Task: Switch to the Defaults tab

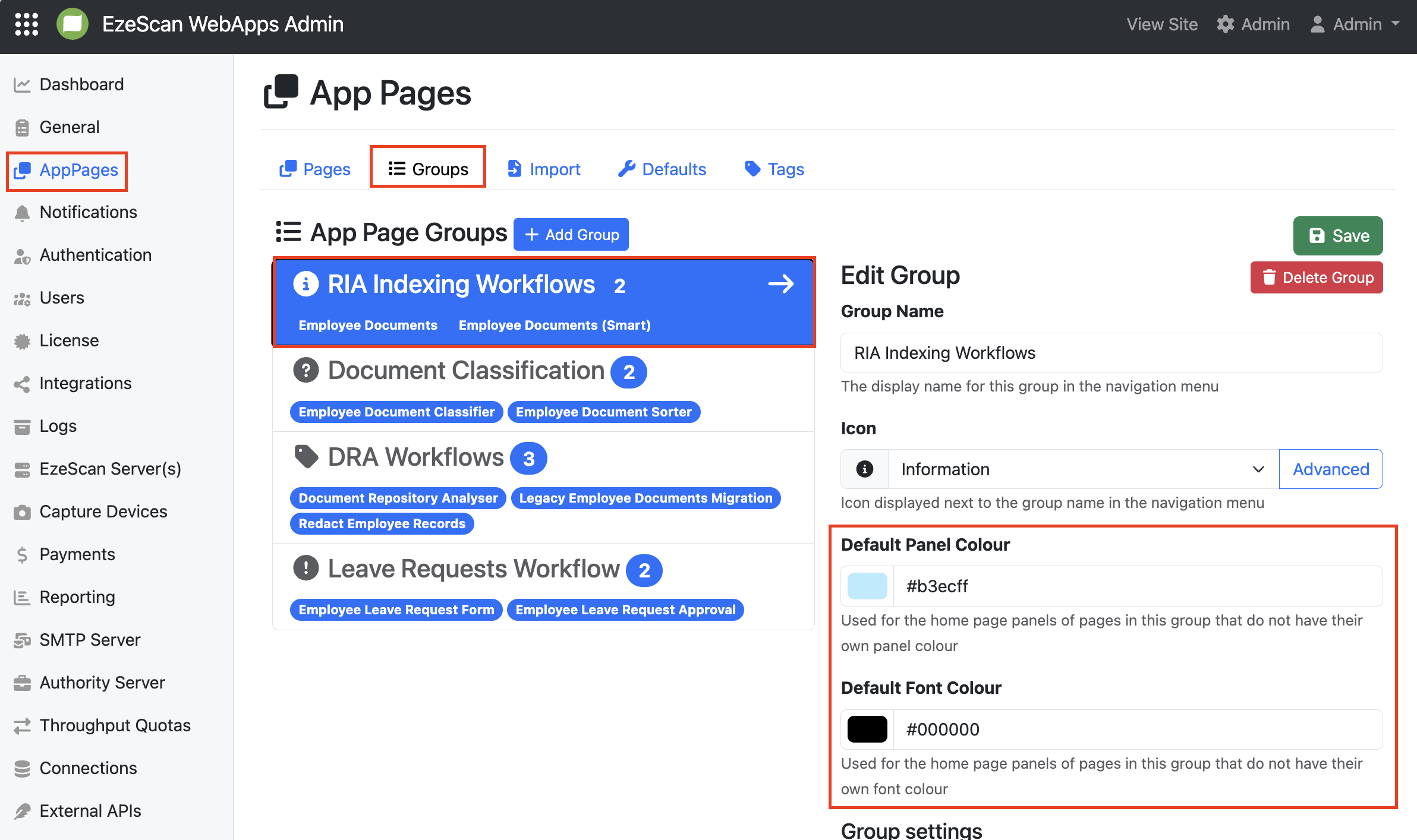Action: coord(662,169)
